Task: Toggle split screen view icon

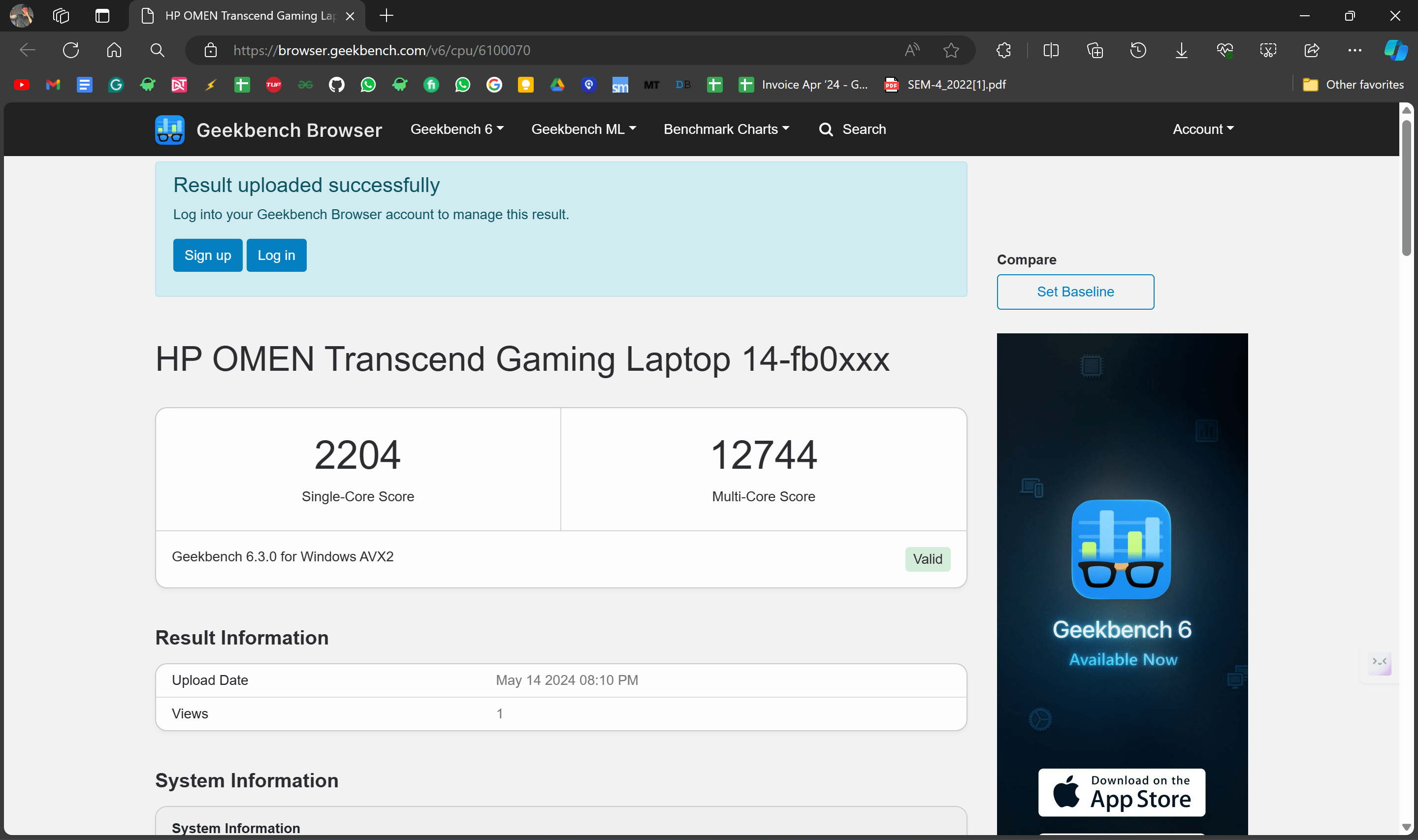Action: (1051, 50)
